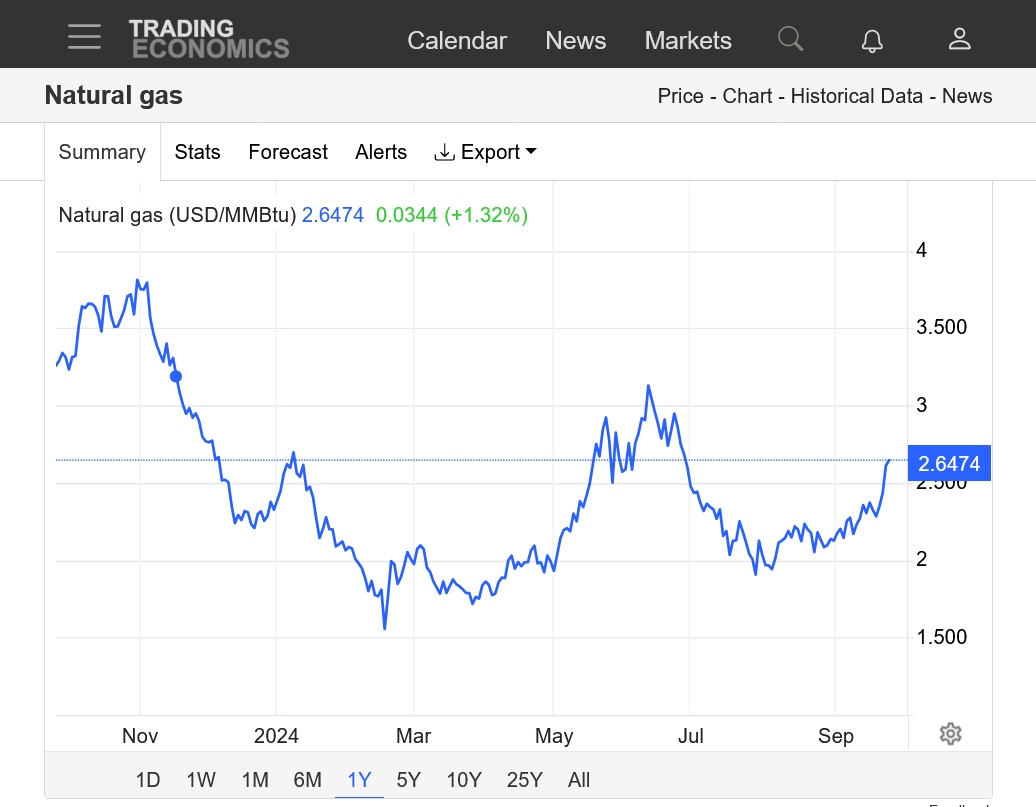Select the Summary tab
This screenshot has width=1036, height=807.
[x=102, y=152]
